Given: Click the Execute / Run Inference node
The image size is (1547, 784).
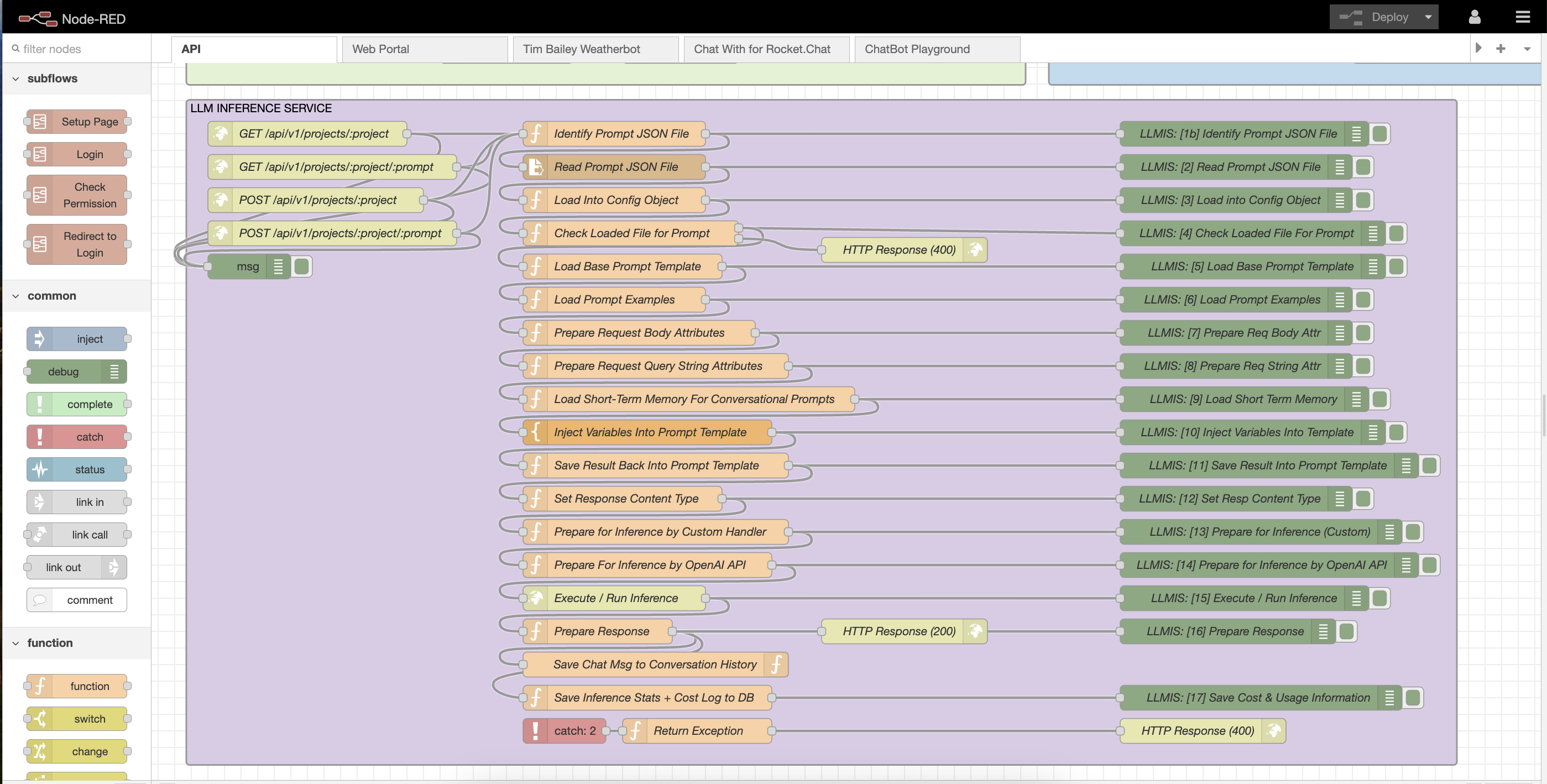Looking at the screenshot, I should (614, 598).
